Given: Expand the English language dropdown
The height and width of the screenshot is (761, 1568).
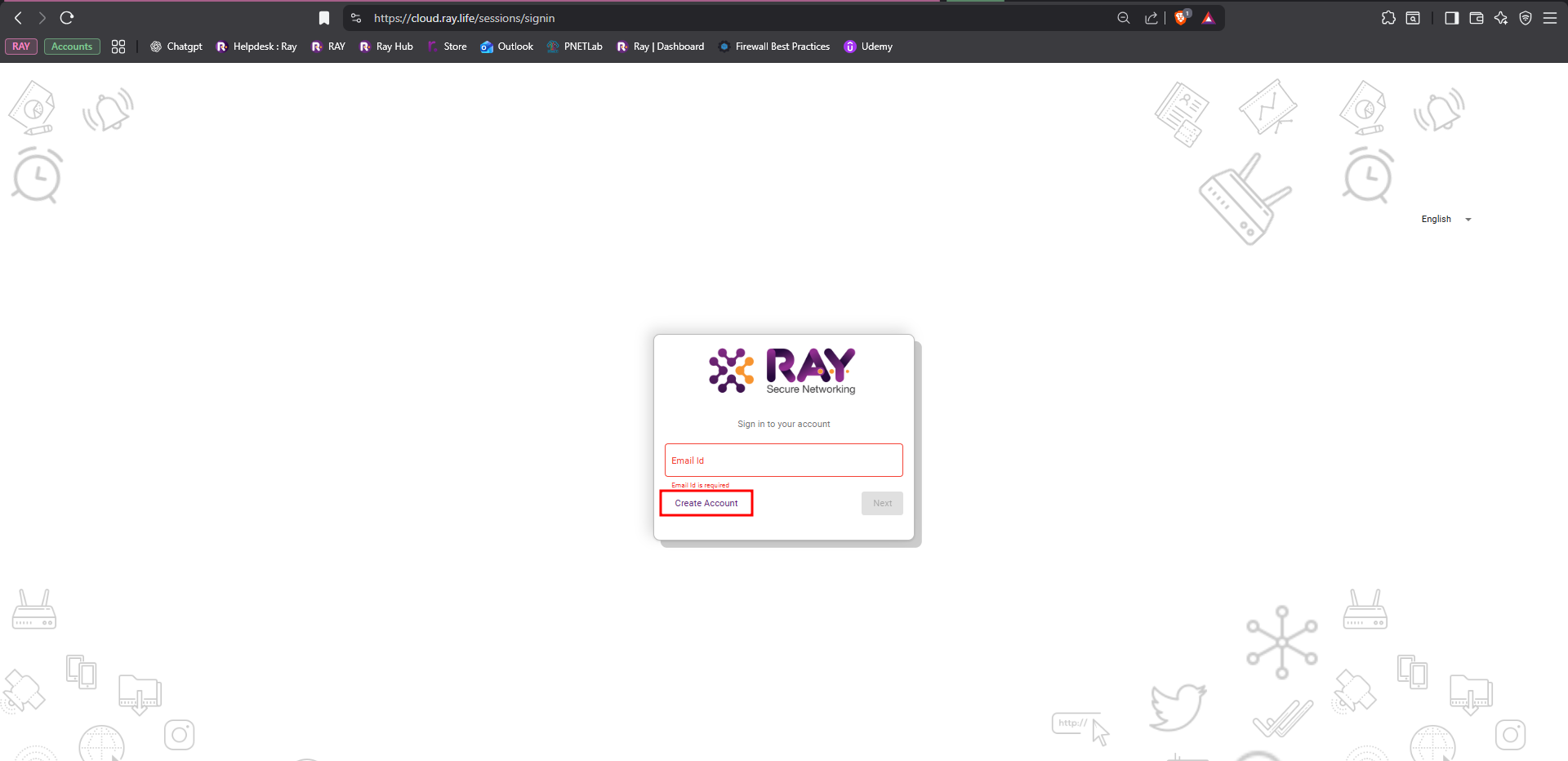Looking at the screenshot, I should click(1446, 219).
